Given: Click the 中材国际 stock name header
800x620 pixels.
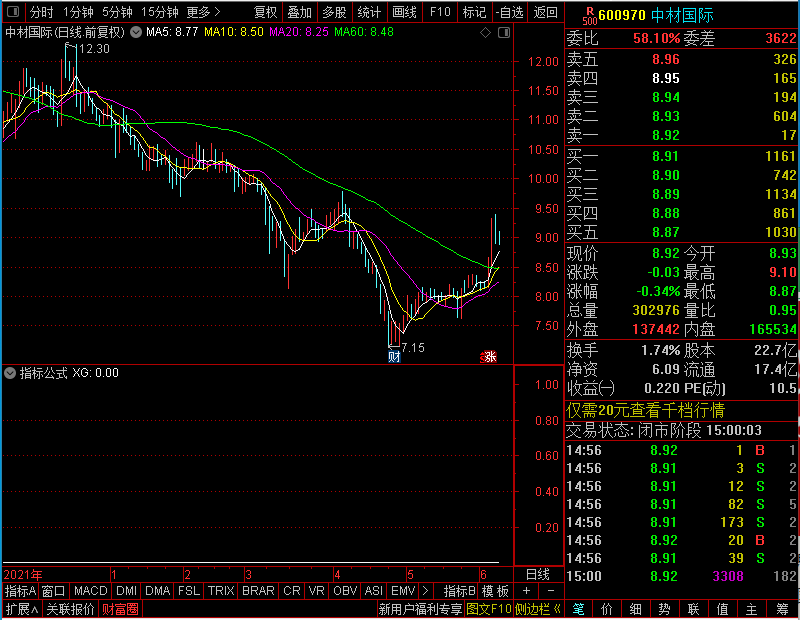Looking at the screenshot, I should tap(682, 15).
